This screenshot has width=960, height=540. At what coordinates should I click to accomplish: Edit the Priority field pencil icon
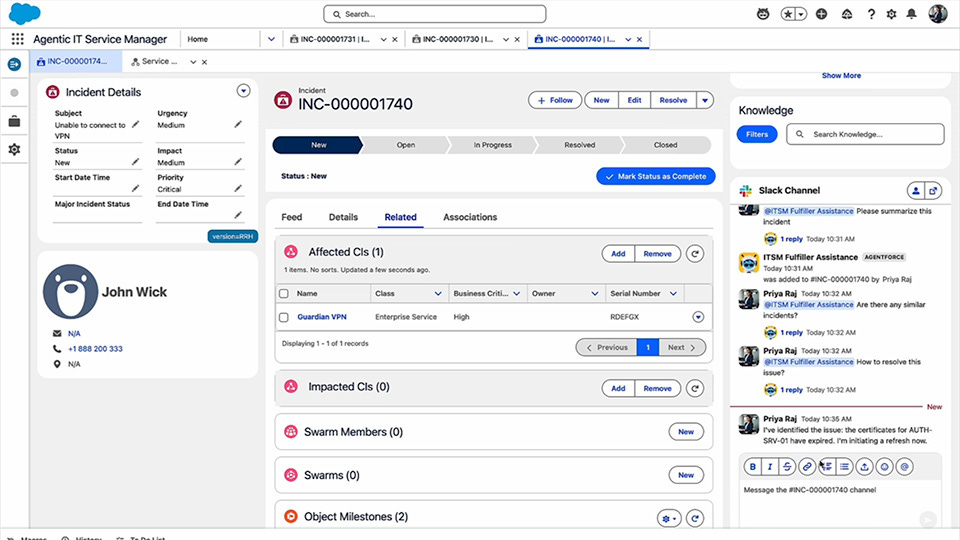(238, 189)
